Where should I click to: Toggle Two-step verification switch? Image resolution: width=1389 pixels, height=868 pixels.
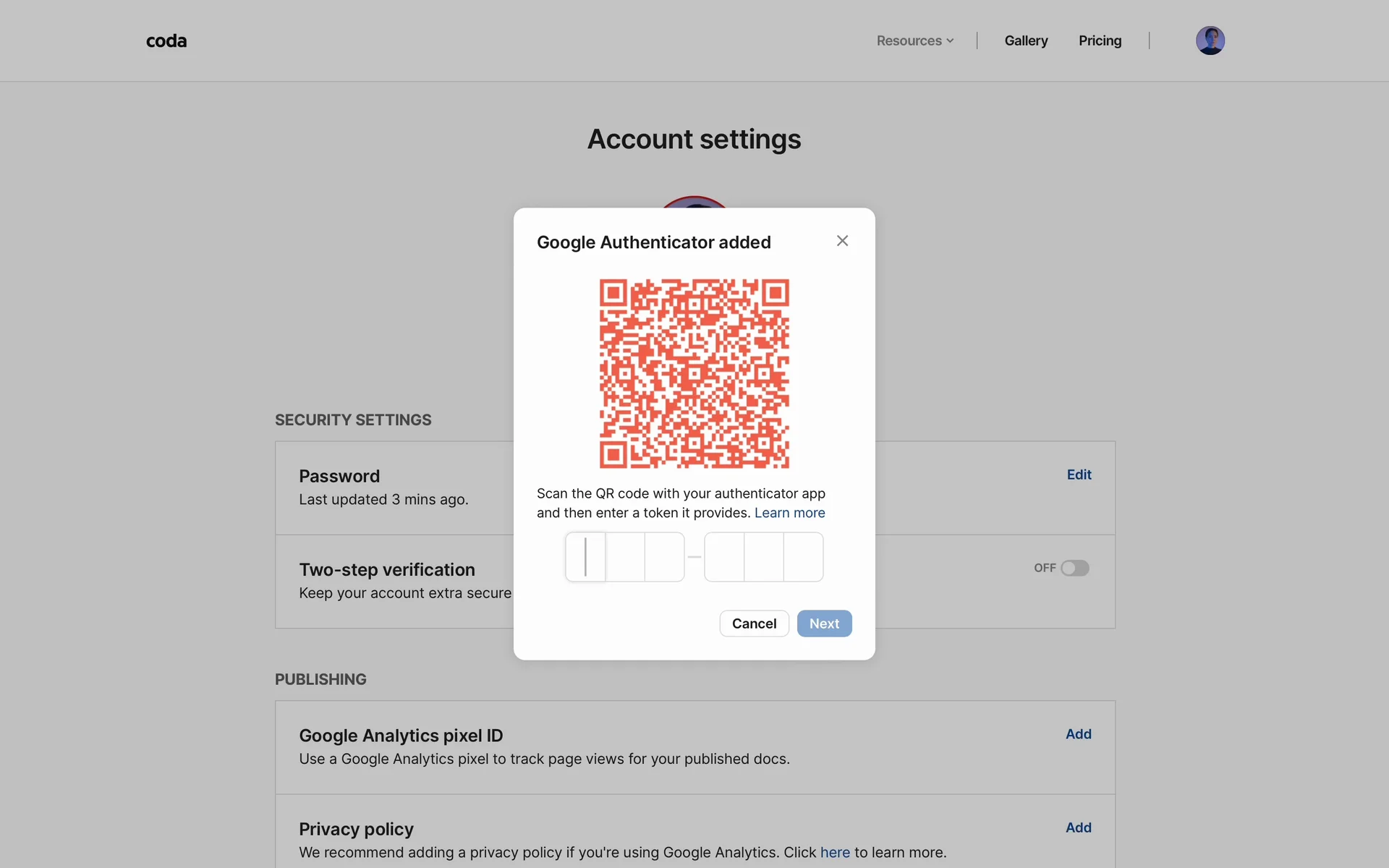pos(1074,569)
